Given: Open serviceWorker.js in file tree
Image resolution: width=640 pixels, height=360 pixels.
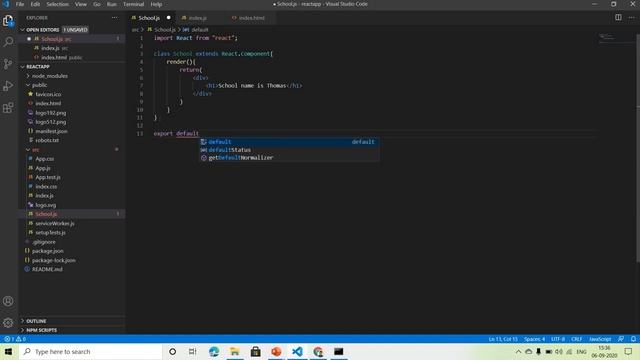Looking at the screenshot, I should pos(55,223).
